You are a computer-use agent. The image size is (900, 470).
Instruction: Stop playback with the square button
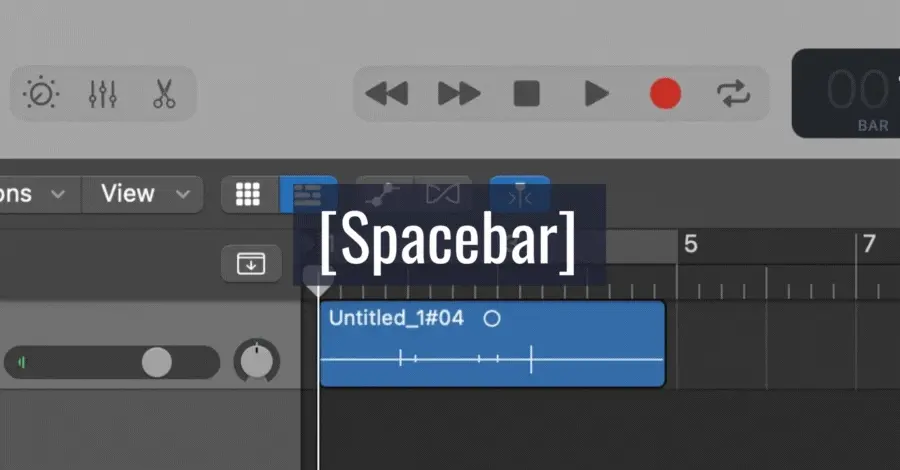(x=526, y=94)
